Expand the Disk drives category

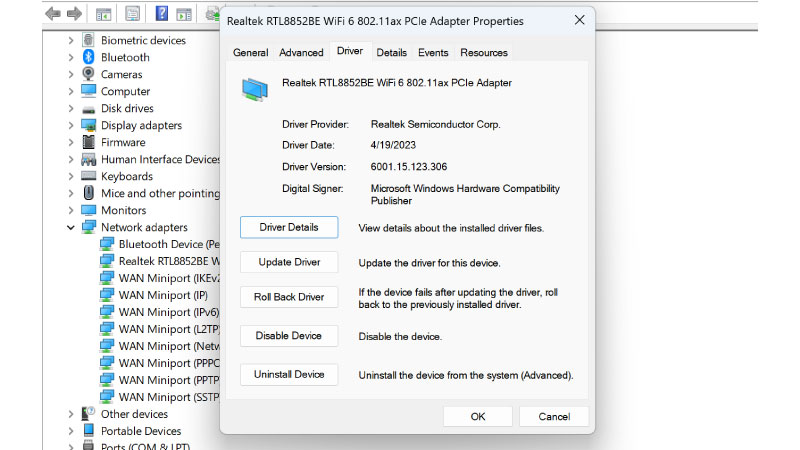point(71,109)
